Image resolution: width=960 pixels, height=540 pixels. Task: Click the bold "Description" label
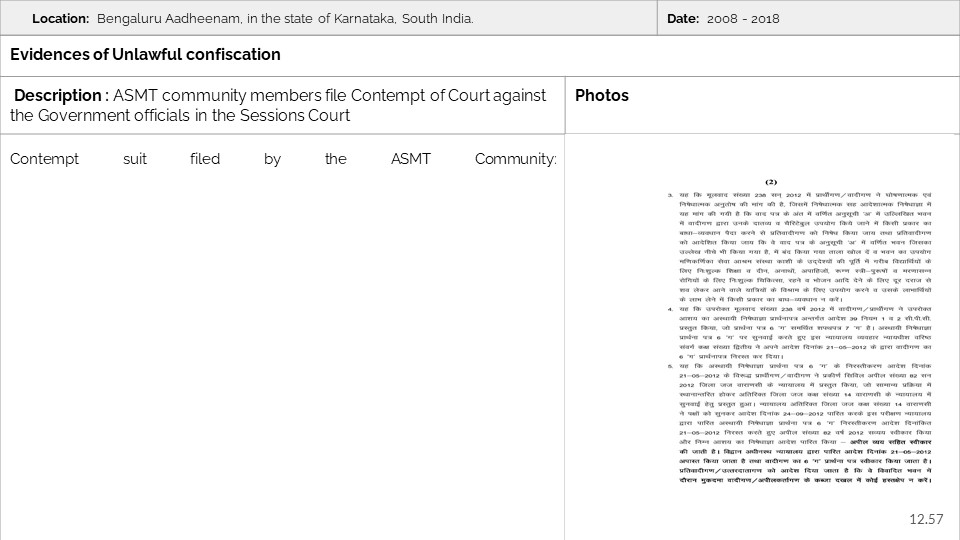[x=58, y=95]
